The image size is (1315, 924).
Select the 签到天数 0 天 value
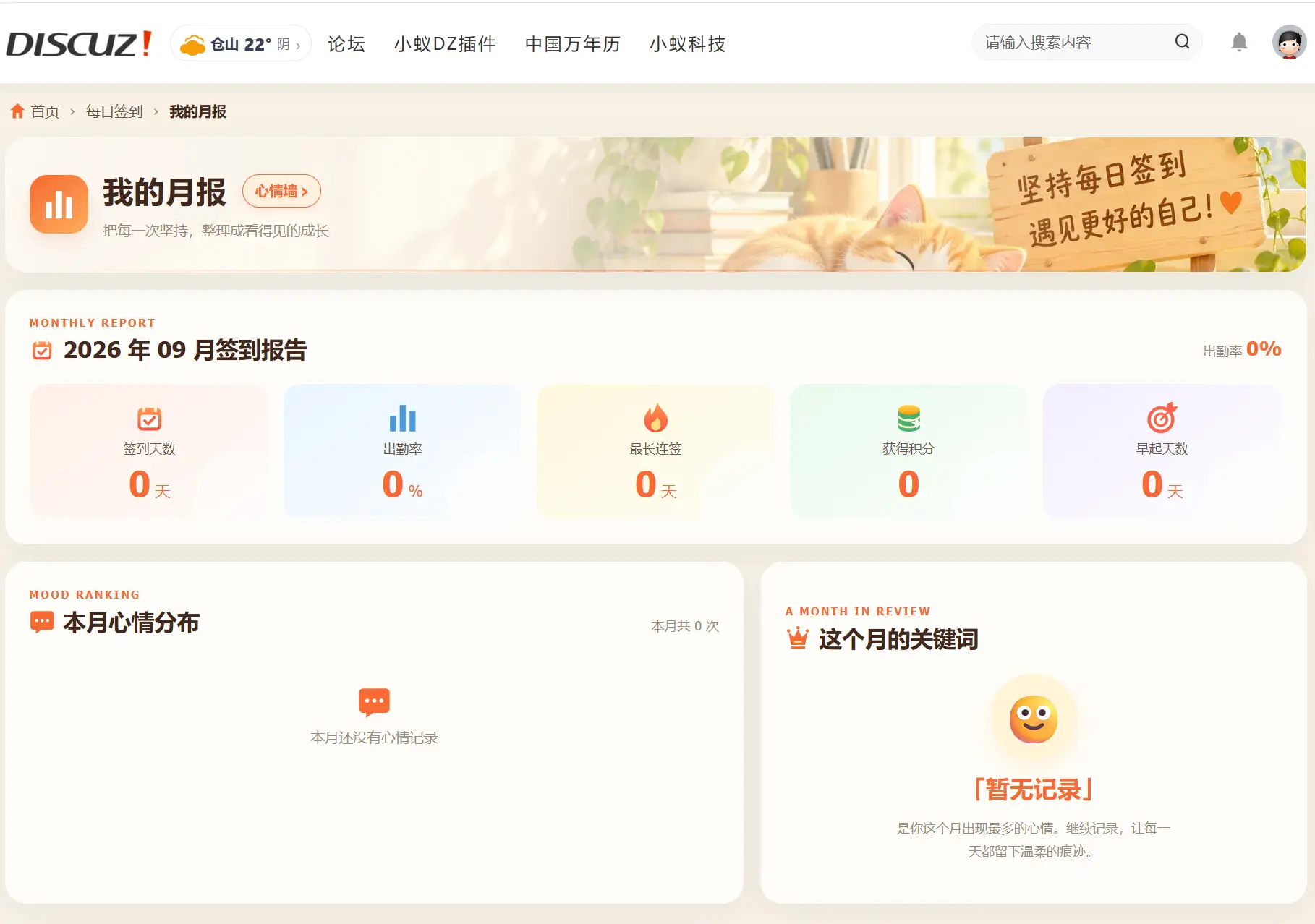[150, 484]
